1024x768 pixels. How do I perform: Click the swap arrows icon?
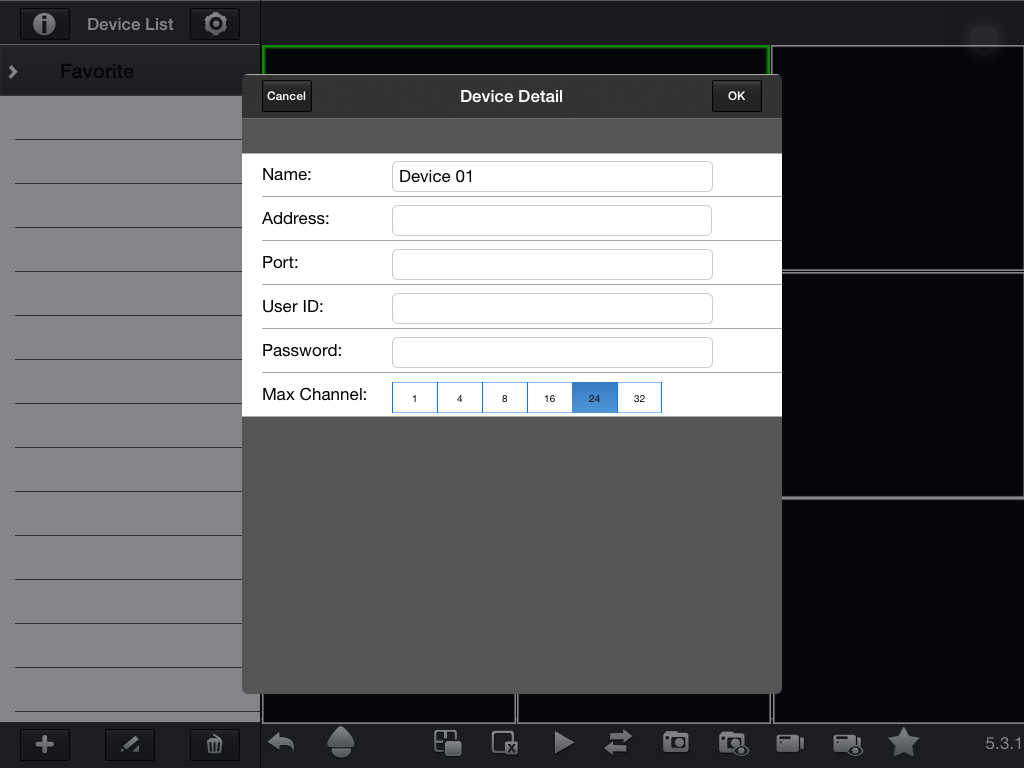pyautogui.click(x=618, y=742)
